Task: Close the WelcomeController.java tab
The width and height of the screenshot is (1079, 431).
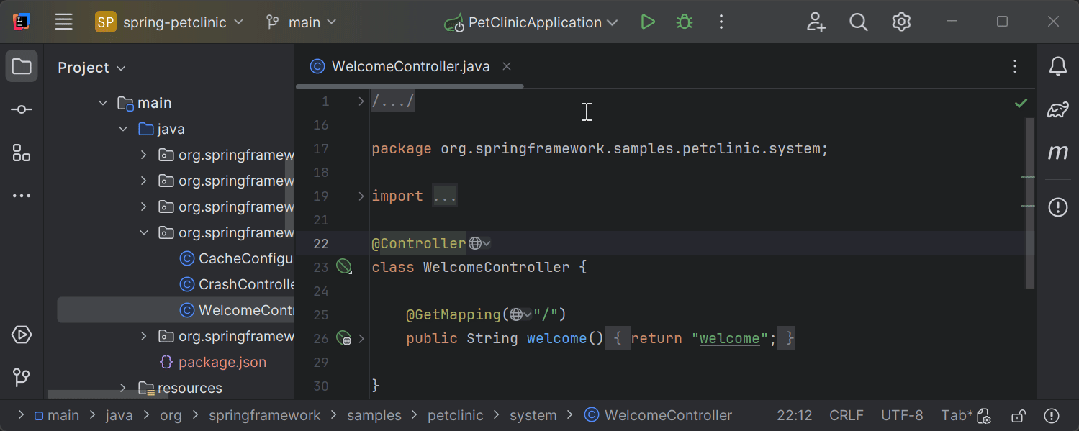Action: (506, 67)
